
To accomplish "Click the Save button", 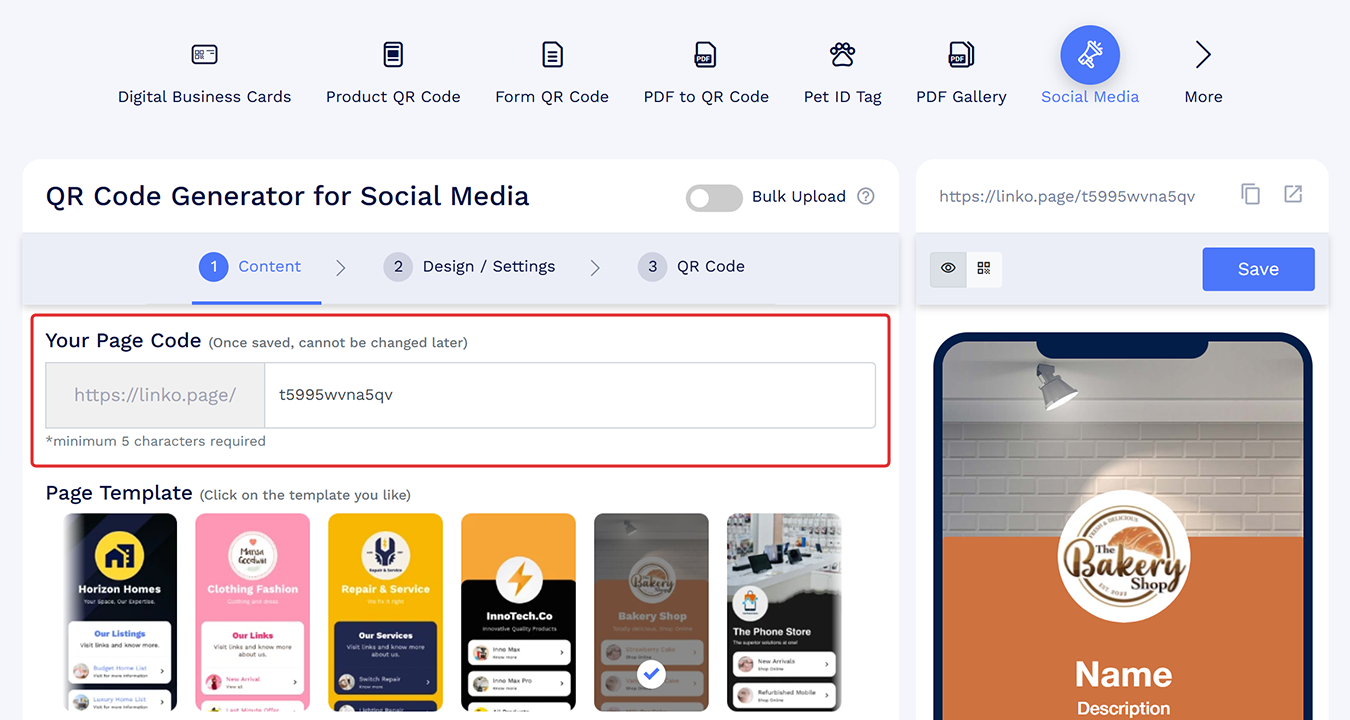I will point(1258,269).
